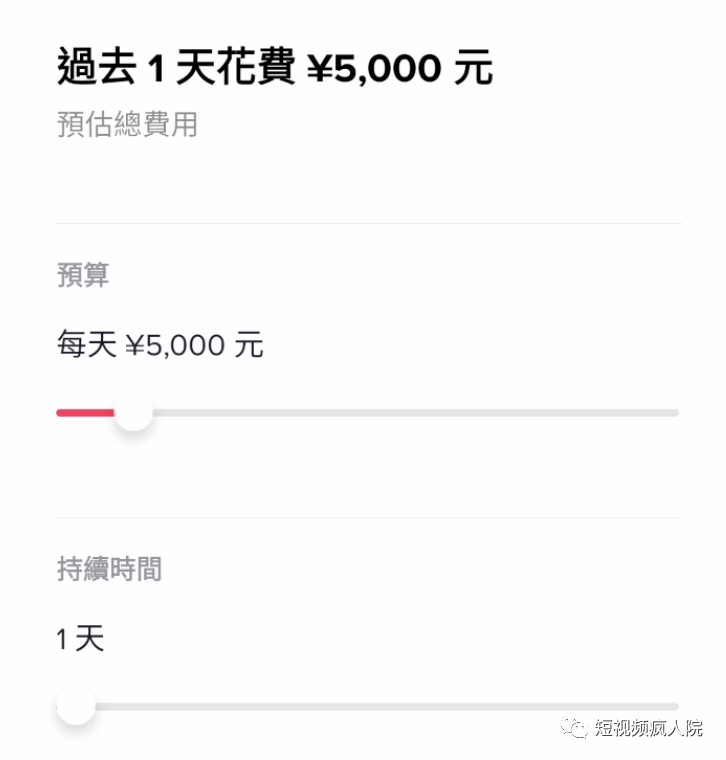The width and height of the screenshot is (726, 760).
Task: Click the 預算 section label
Action: coord(83,275)
